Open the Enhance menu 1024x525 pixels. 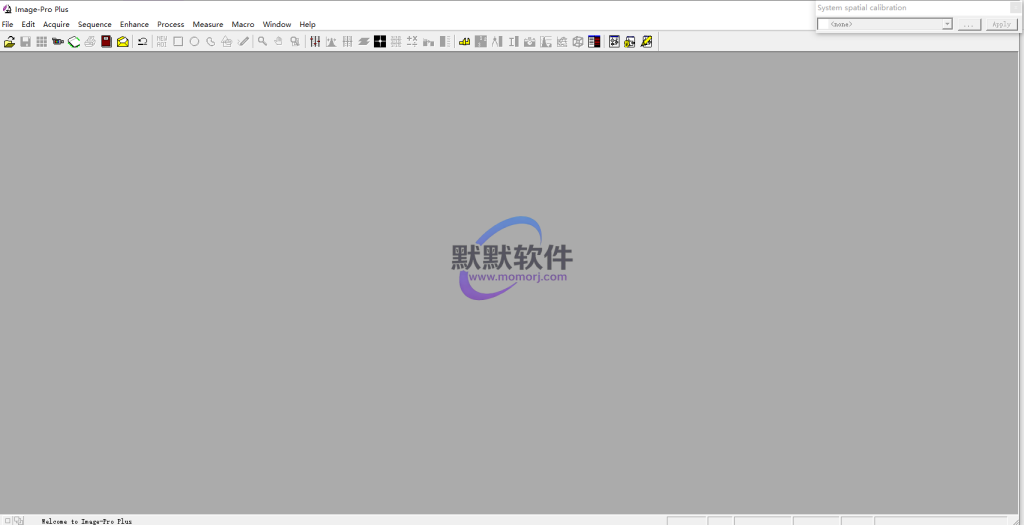pos(134,24)
